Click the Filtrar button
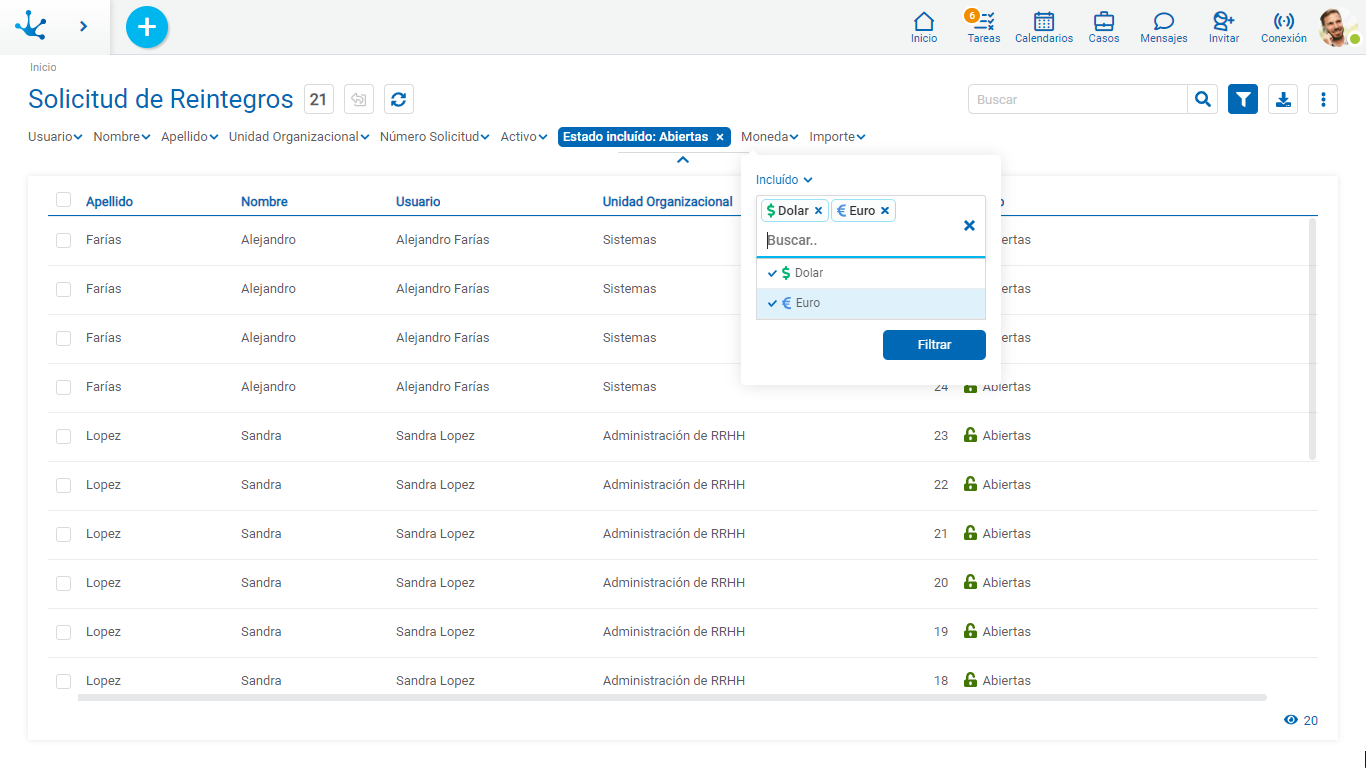The width and height of the screenshot is (1366, 768). point(934,345)
